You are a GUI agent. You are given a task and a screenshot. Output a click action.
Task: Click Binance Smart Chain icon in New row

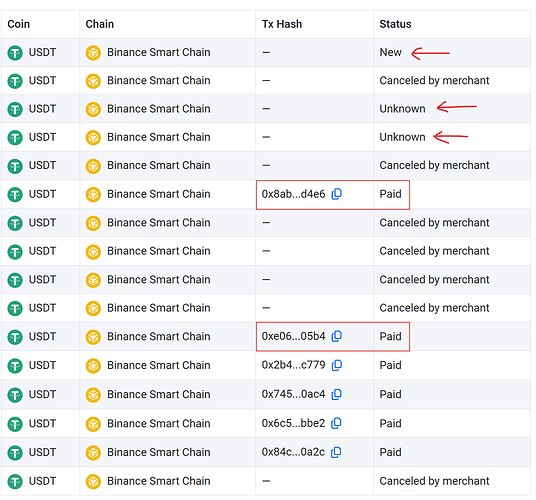click(x=93, y=53)
